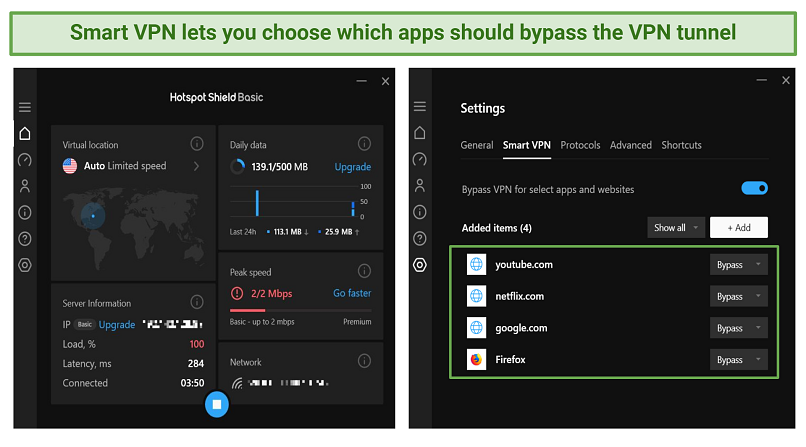Image resolution: width=806 pixels, height=447 pixels.
Task: Switch to the Protocols tab
Action: pyautogui.click(x=580, y=145)
